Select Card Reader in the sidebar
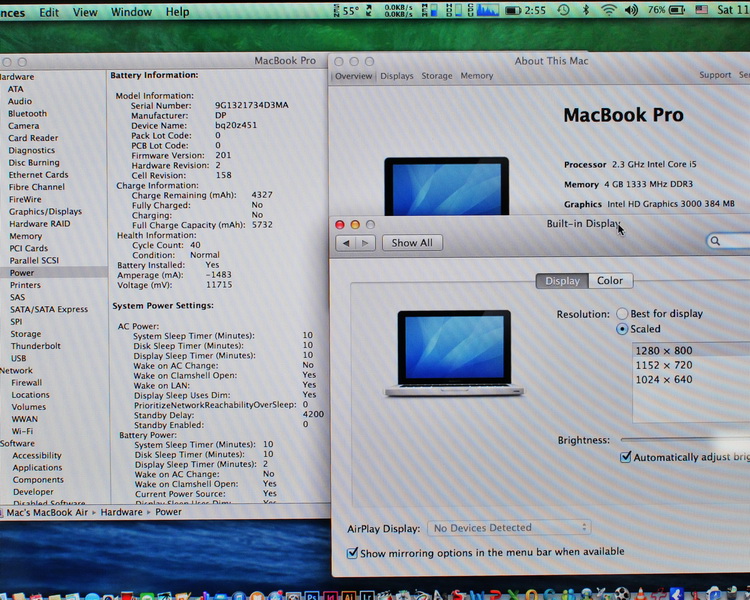Image resolution: width=750 pixels, height=600 pixels. (33, 138)
